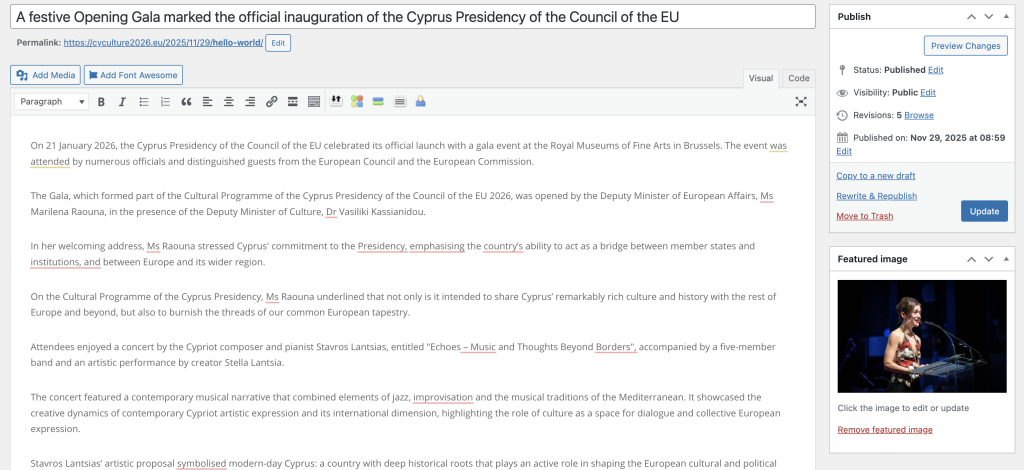This screenshot has width=1024, height=470.
Task: Open the Paragraph format dropdown
Action: 52,101
